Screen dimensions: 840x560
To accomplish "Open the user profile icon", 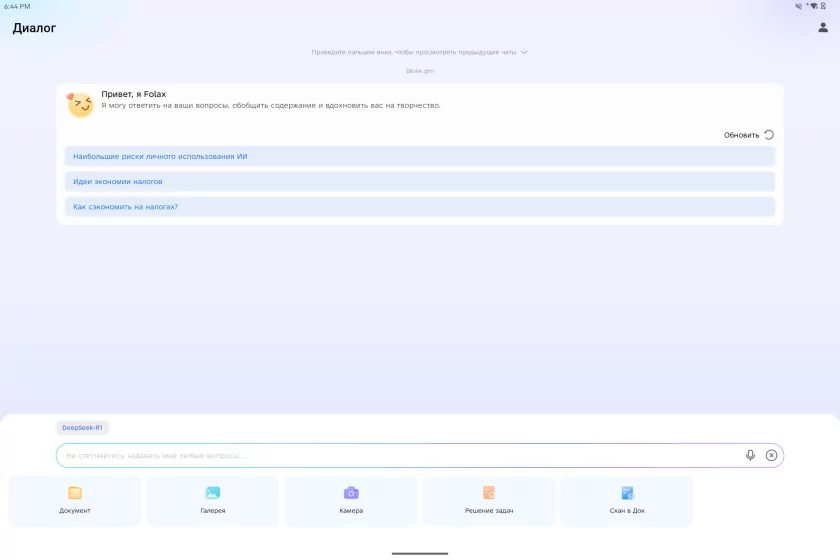I will tap(823, 28).
